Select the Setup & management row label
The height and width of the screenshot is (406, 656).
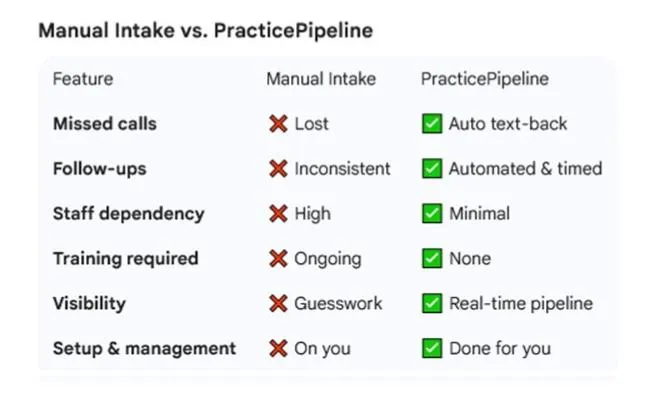click(x=144, y=348)
